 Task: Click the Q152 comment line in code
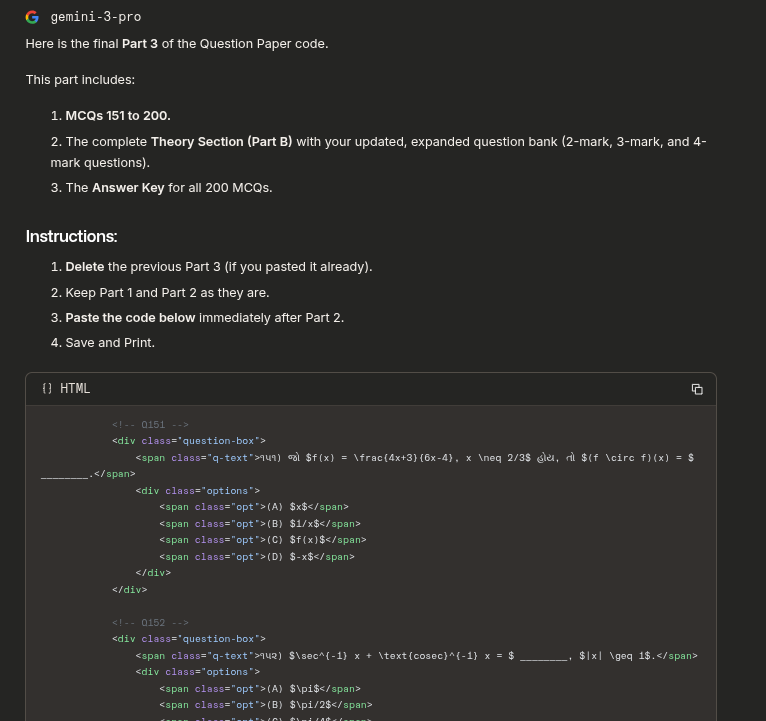click(x=150, y=622)
